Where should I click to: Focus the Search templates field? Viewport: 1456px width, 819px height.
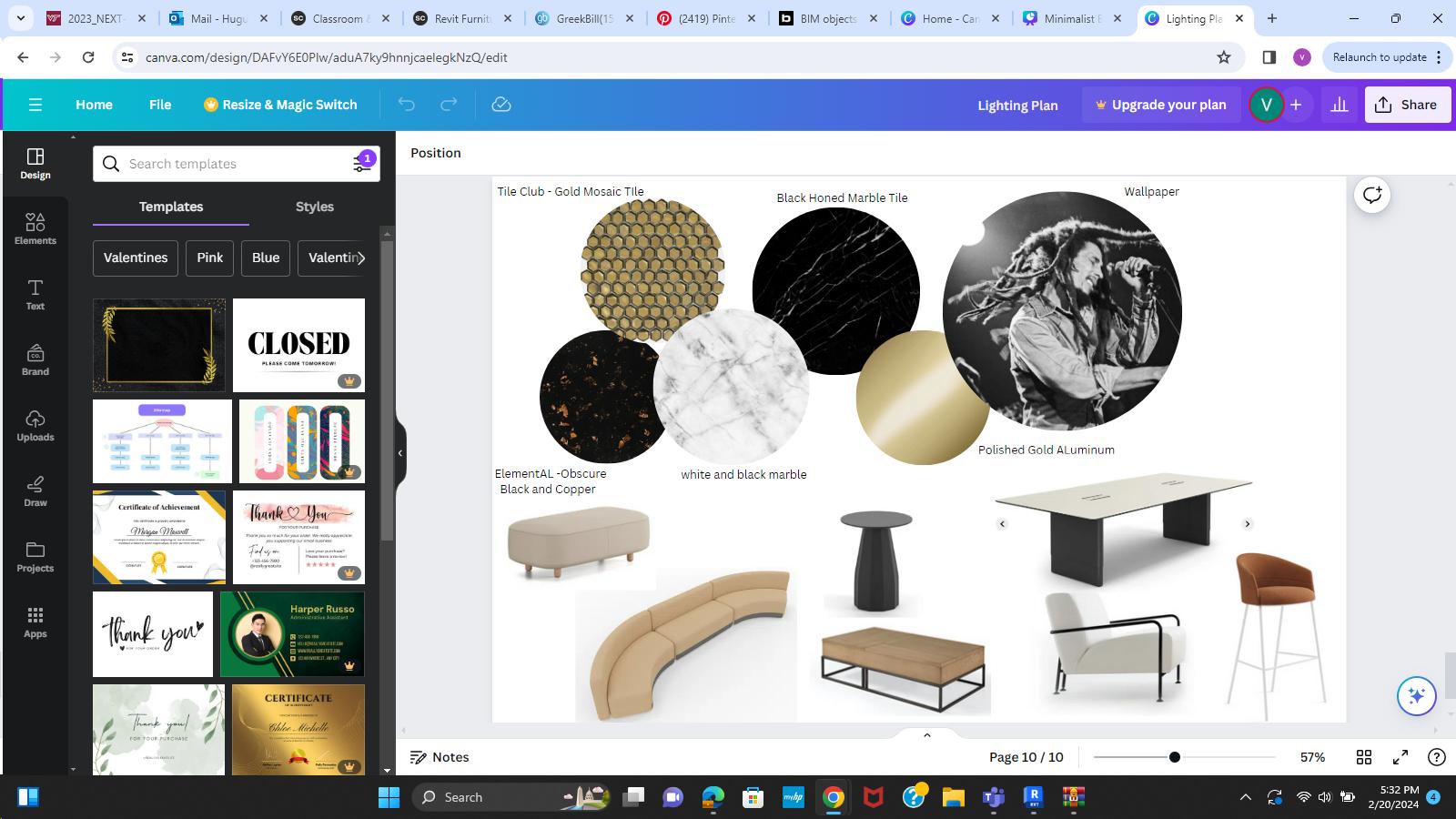[x=237, y=164]
